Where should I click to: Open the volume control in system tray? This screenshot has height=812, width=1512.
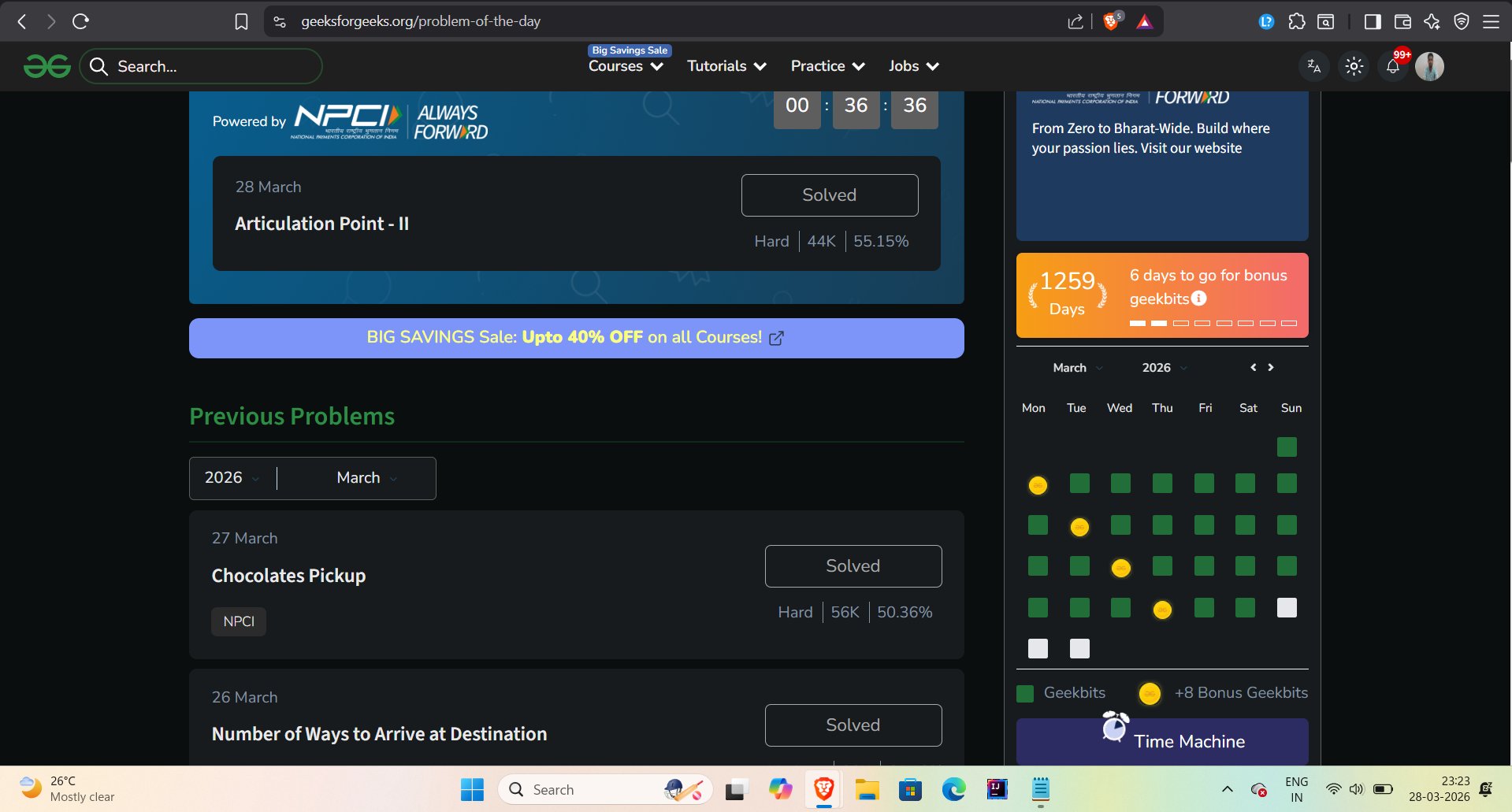point(1356,789)
